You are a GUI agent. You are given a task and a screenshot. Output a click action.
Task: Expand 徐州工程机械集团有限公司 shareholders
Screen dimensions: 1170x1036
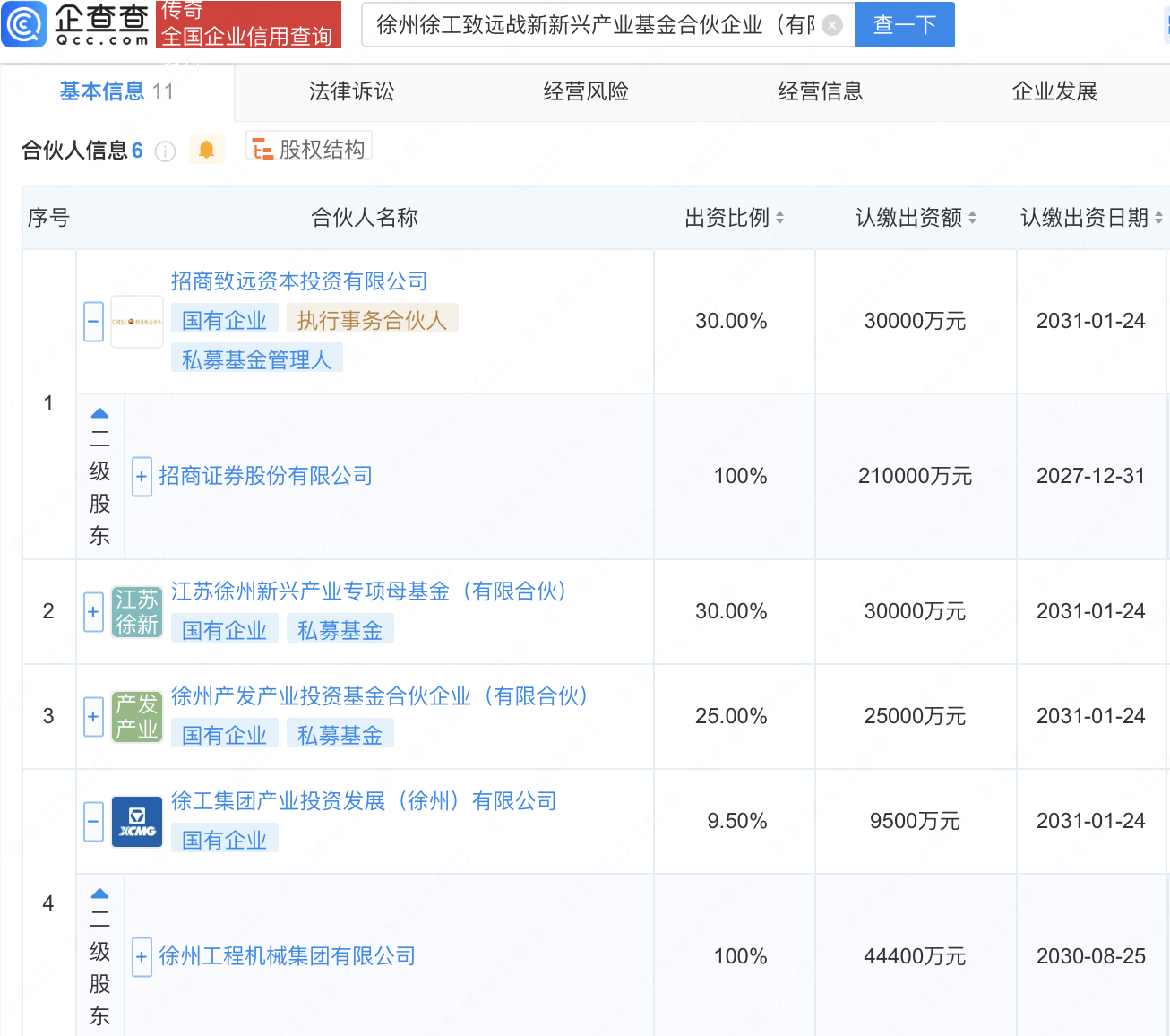(142, 957)
